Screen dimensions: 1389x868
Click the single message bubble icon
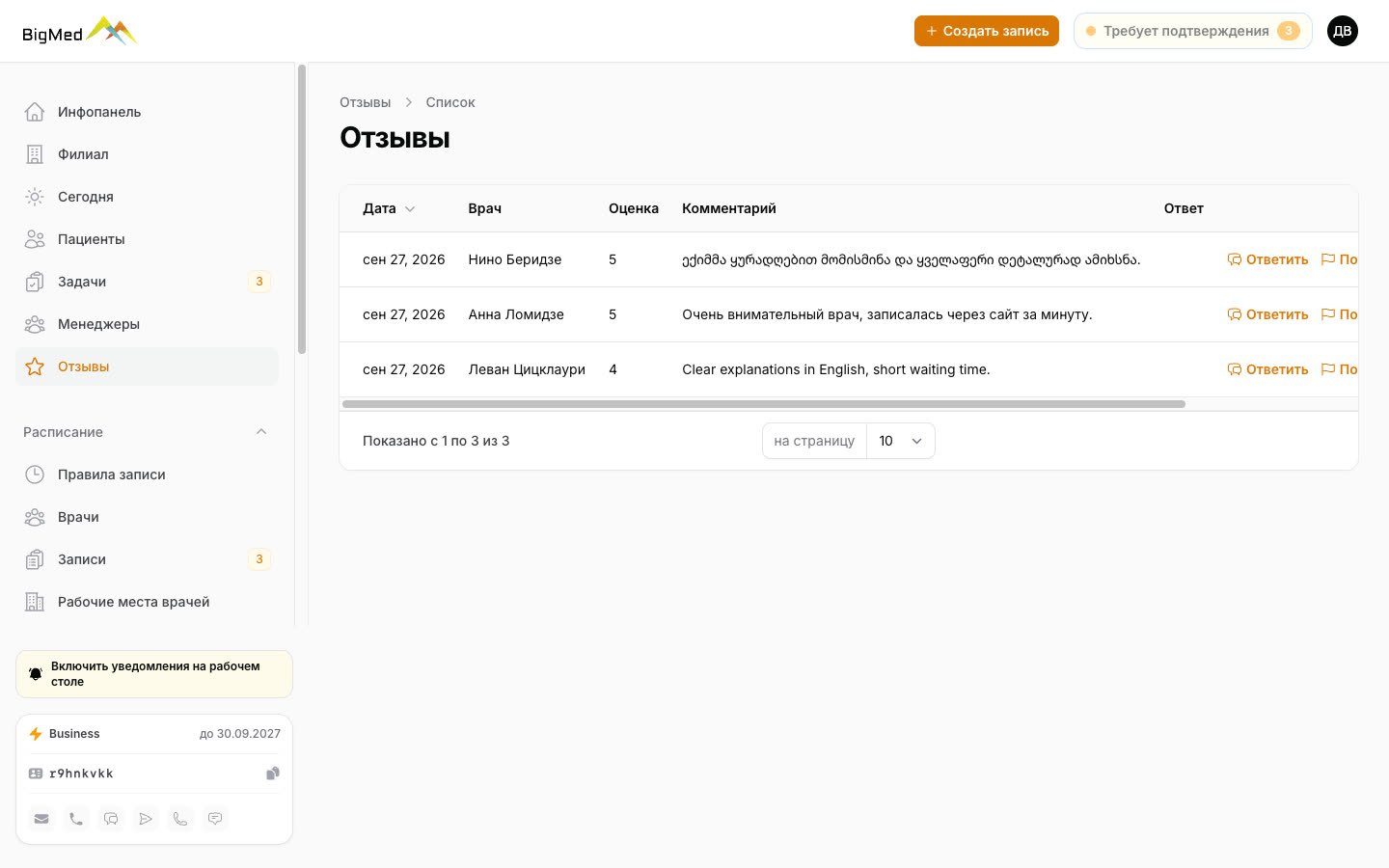coord(215,819)
